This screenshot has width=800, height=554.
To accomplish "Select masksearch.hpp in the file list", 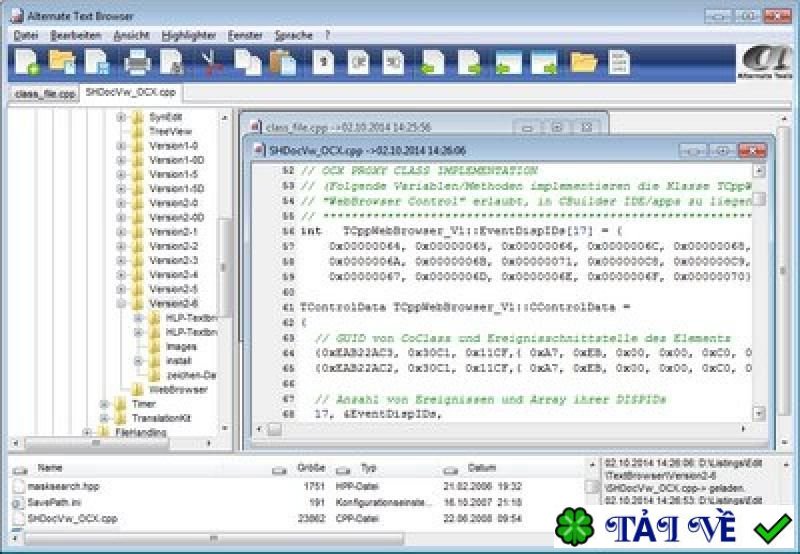I will 63,487.
